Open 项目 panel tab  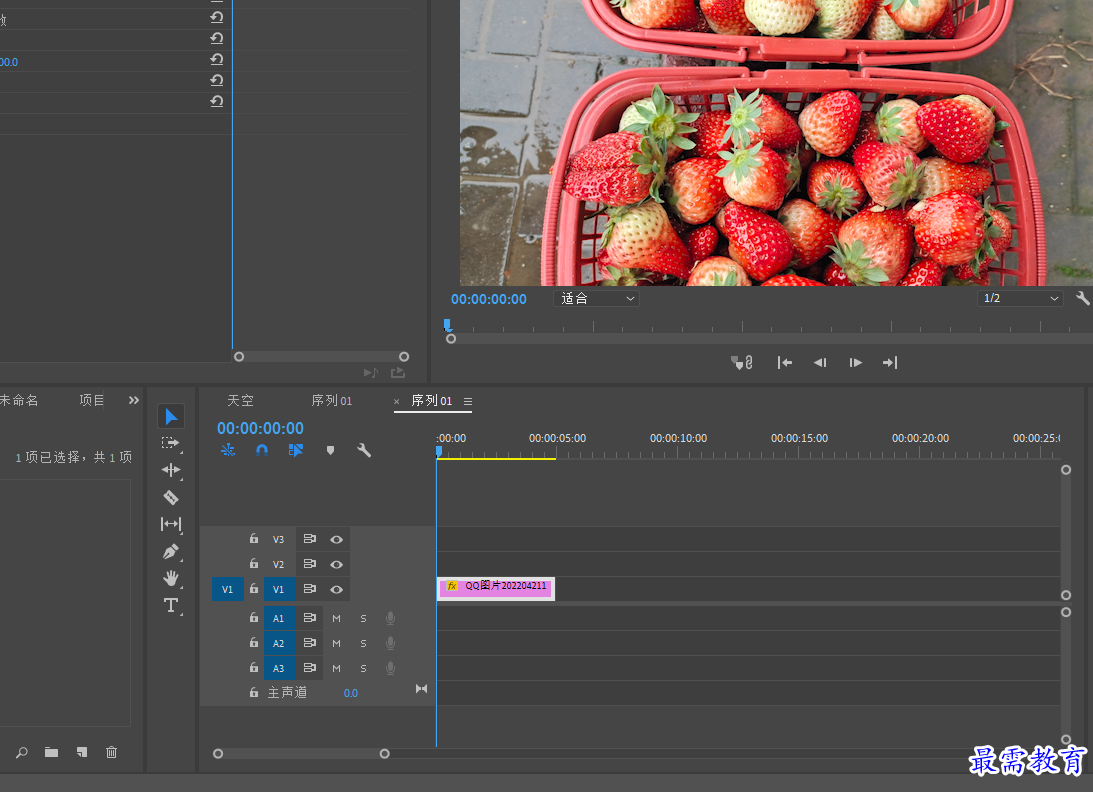92,400
